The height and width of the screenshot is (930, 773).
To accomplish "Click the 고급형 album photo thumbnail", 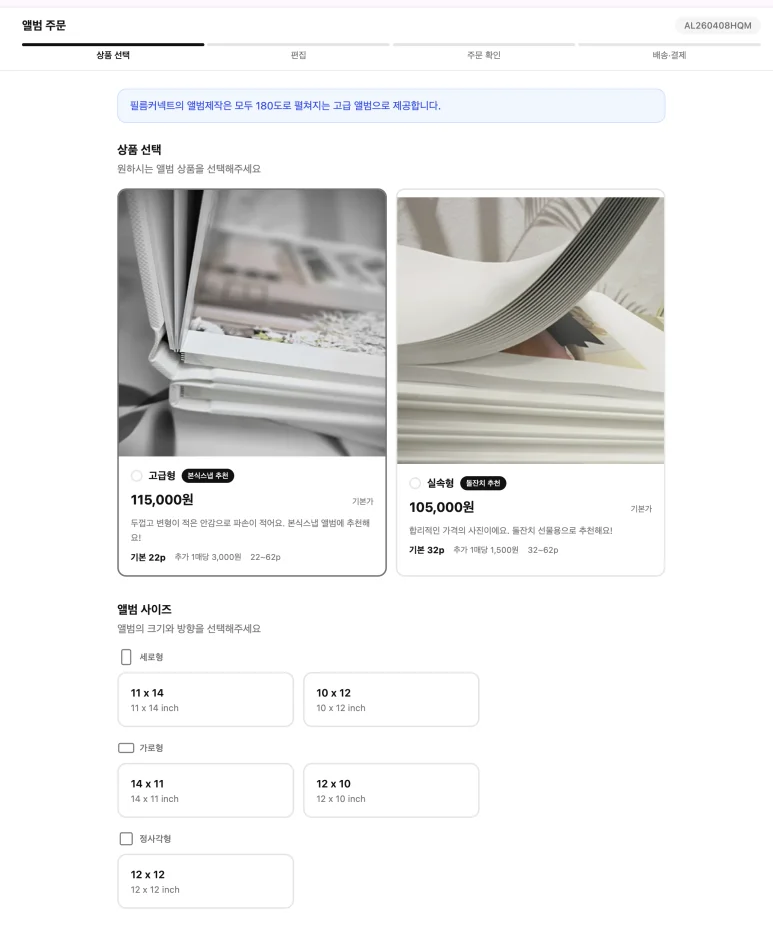I will pos(252,323).
